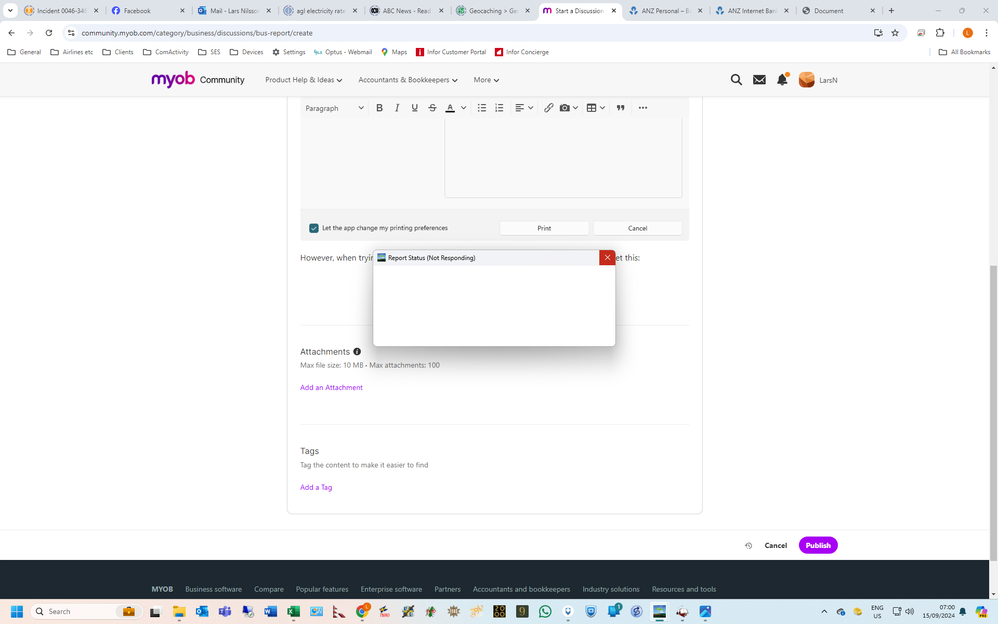Insert a bulleted list
Screen dimensions: 998x624
point(481,108)
